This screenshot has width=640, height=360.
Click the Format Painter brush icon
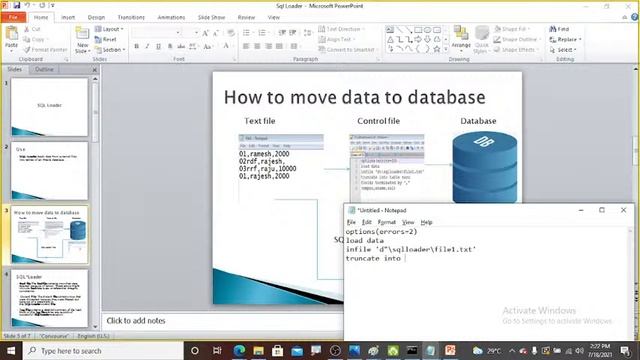[27, 49]
